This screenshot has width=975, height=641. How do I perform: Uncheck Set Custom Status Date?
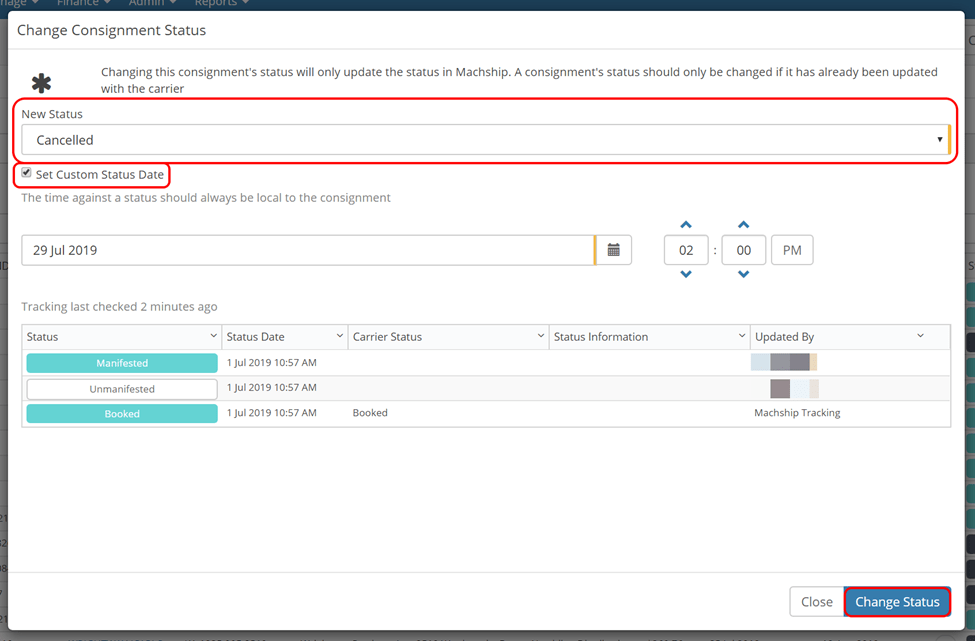[25, 173]
